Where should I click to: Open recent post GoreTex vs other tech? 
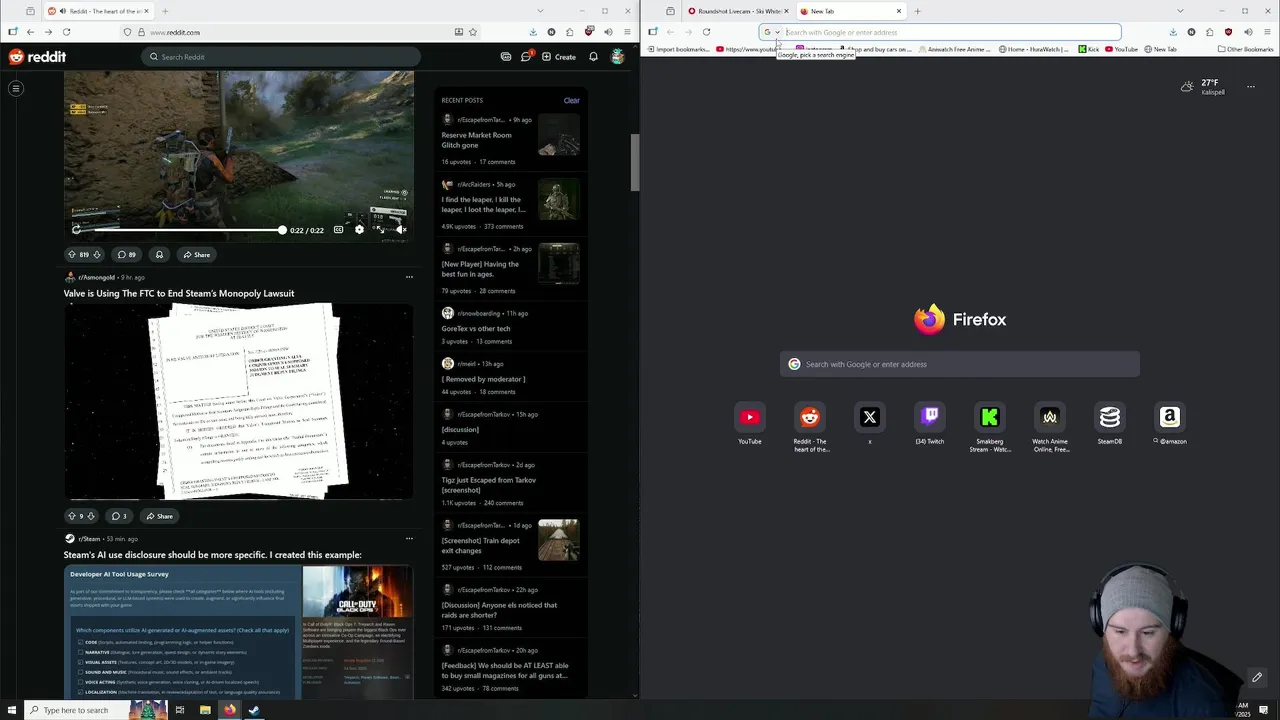pyautogui.click(x=476, y=328)
